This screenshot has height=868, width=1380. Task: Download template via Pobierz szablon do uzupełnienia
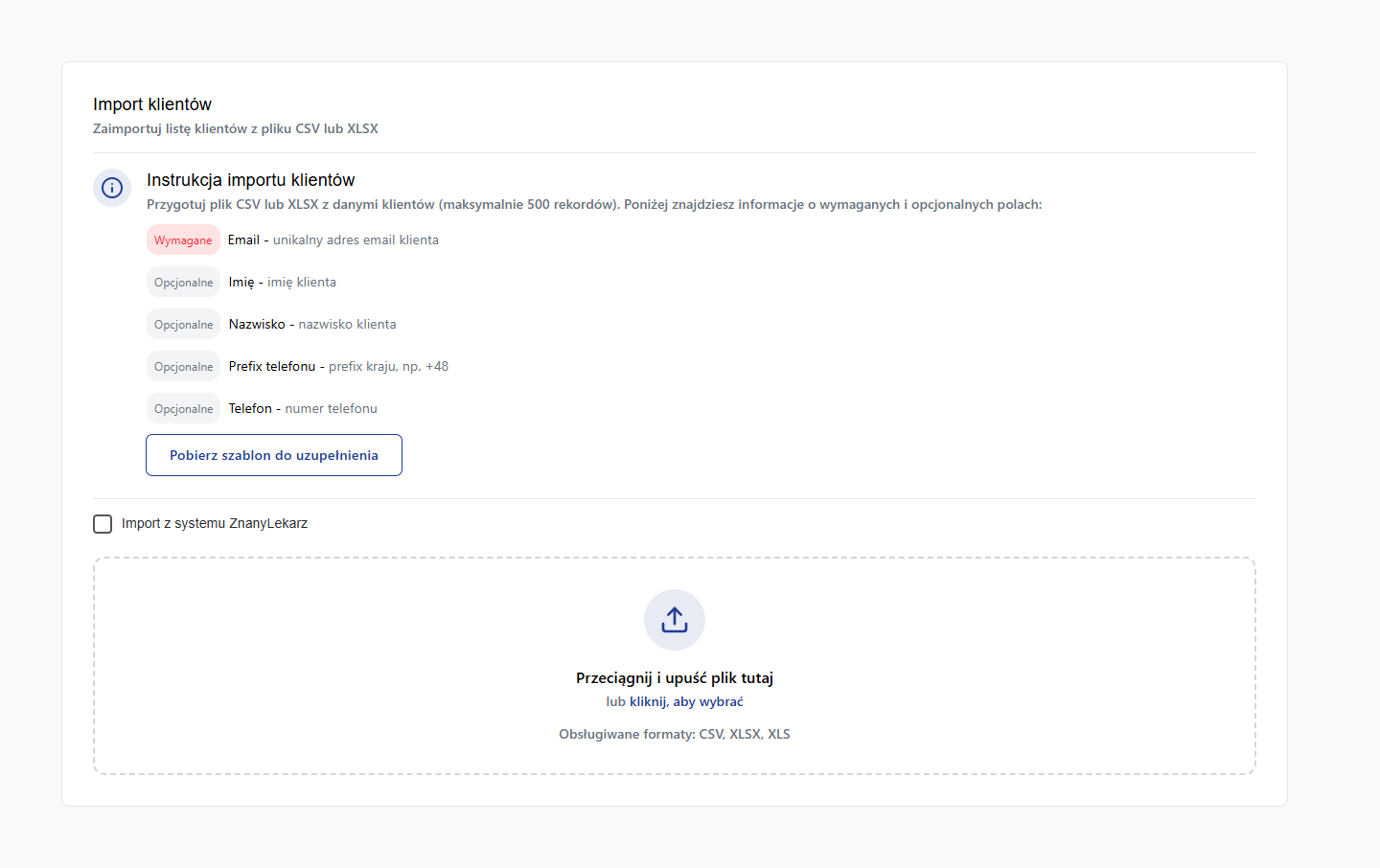click(x=274, y=455)
